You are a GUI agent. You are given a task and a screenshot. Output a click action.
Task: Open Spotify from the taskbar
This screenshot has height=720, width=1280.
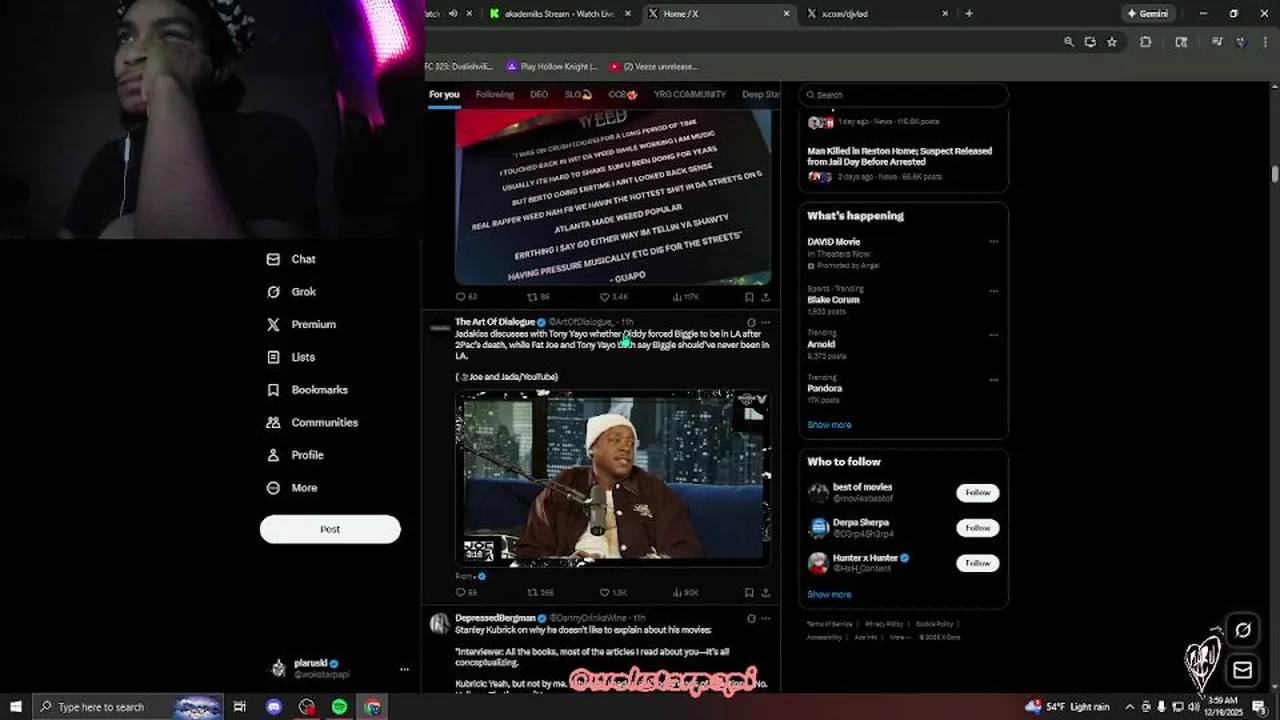click(x=339, y=707)
